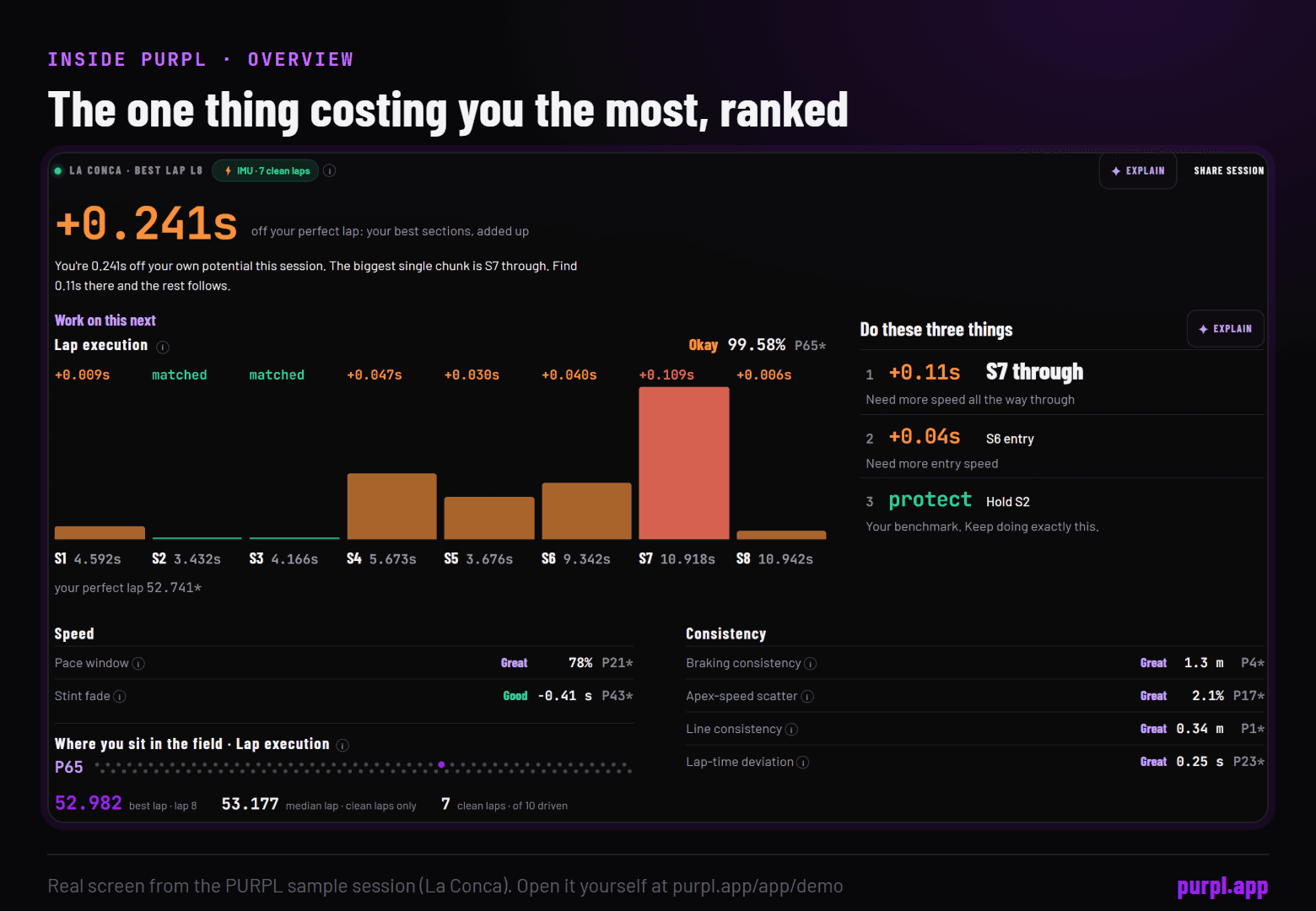Select the +0.109s delta above S7

pyautogui.click(x=666, y=375)
